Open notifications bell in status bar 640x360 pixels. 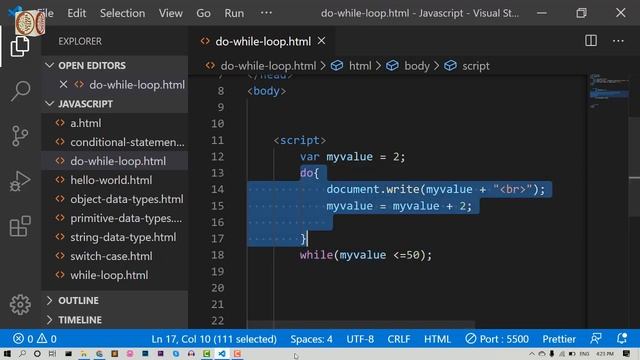[x=622, y=338]
